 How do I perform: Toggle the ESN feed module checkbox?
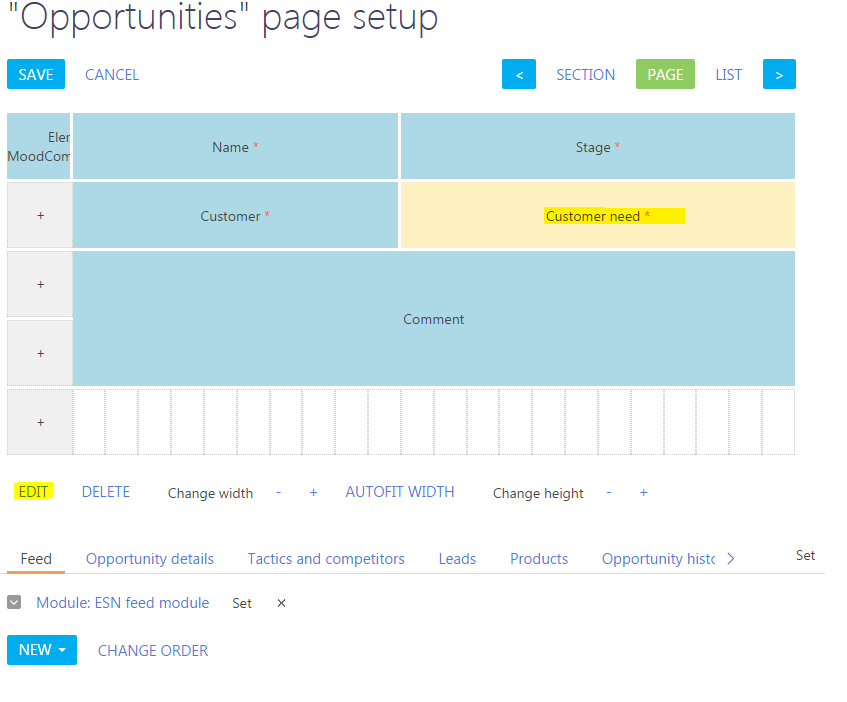tap(14, 602)
